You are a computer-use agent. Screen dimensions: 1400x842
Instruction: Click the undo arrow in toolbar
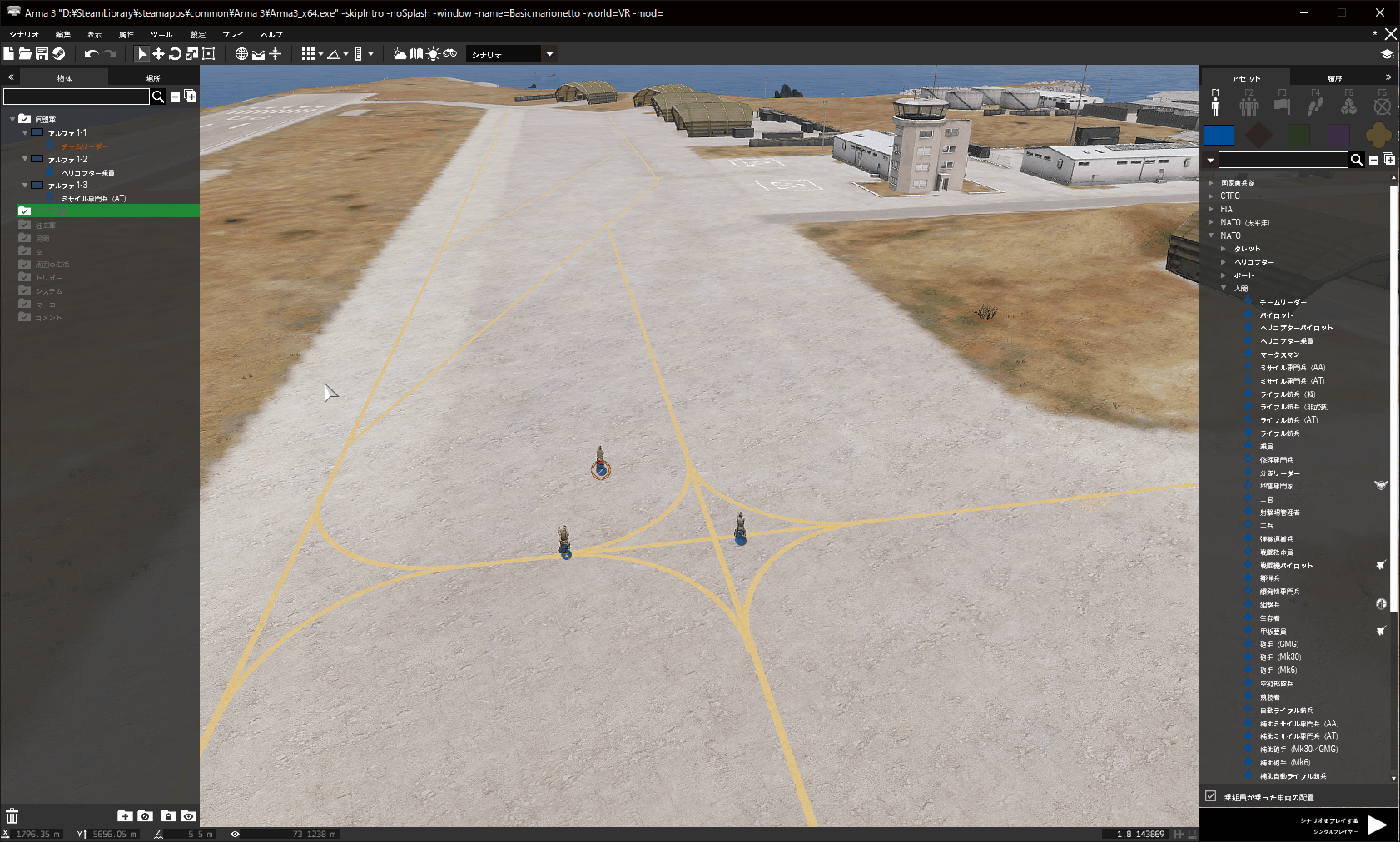91,54
